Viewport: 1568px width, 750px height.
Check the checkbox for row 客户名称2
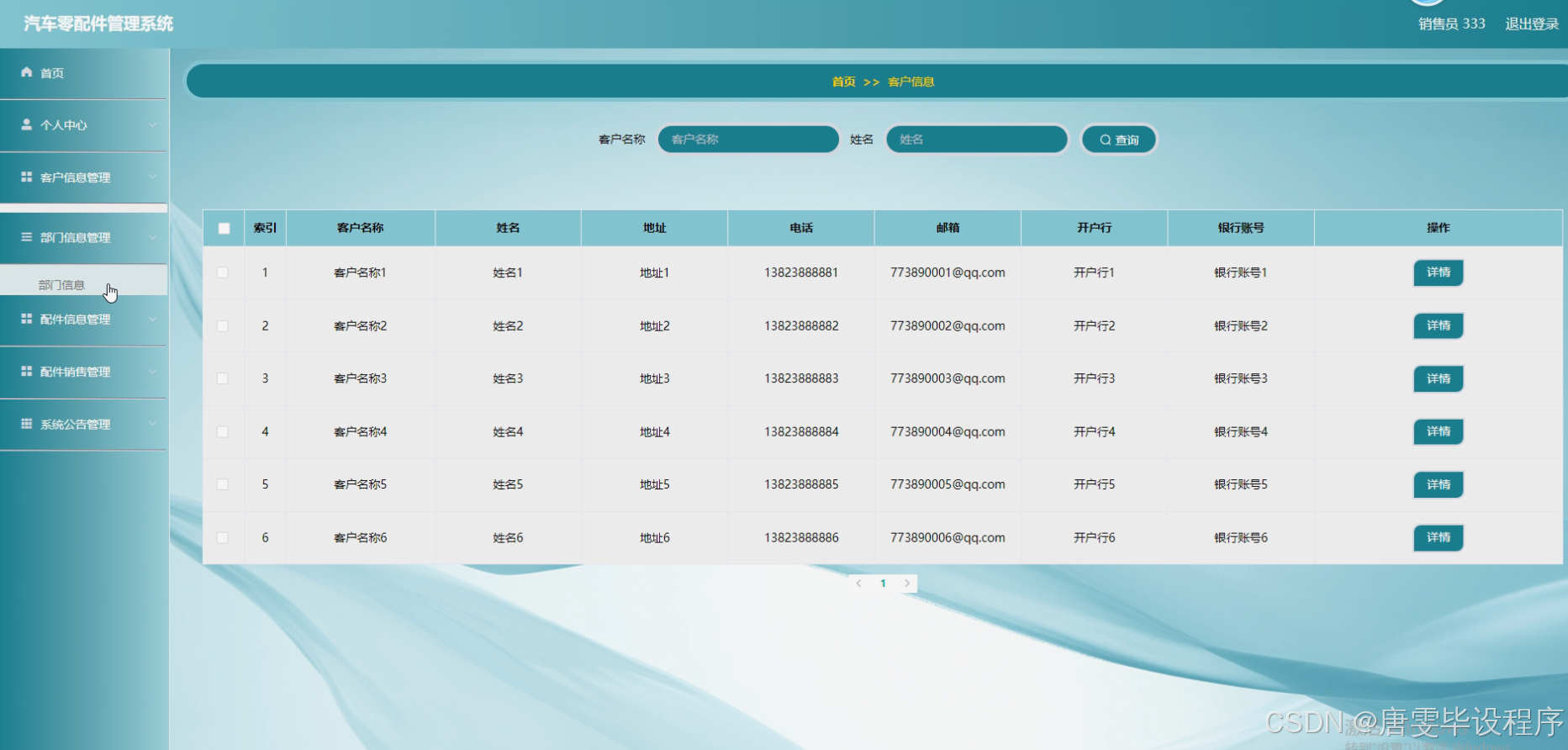[223, 325]
